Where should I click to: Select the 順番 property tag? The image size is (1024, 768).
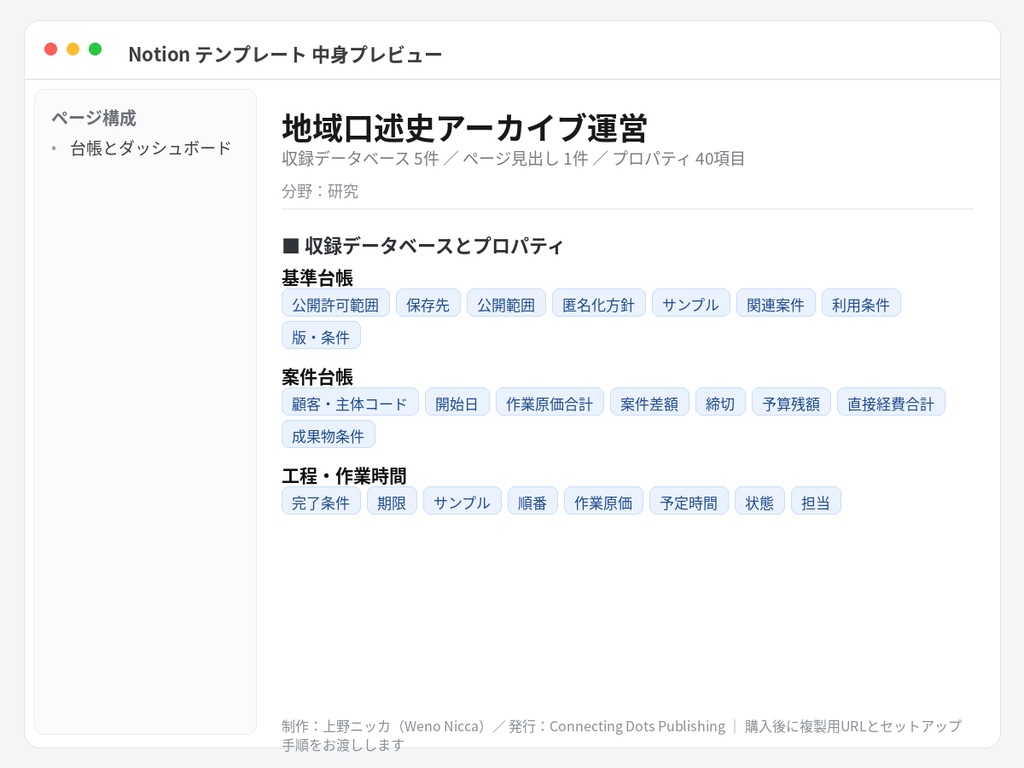pos(532,502)
